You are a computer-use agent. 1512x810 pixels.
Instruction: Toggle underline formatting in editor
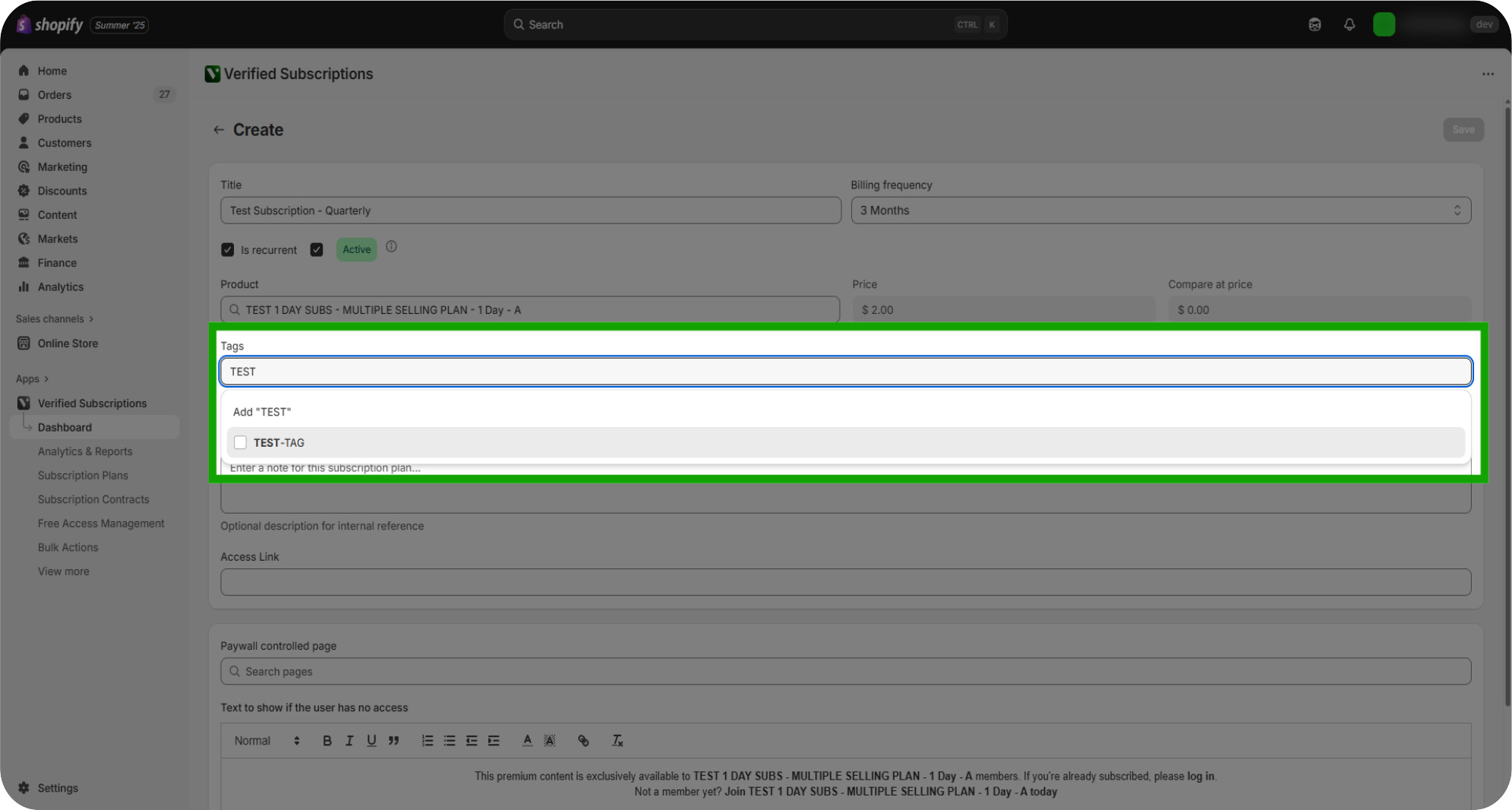(371, 741)
